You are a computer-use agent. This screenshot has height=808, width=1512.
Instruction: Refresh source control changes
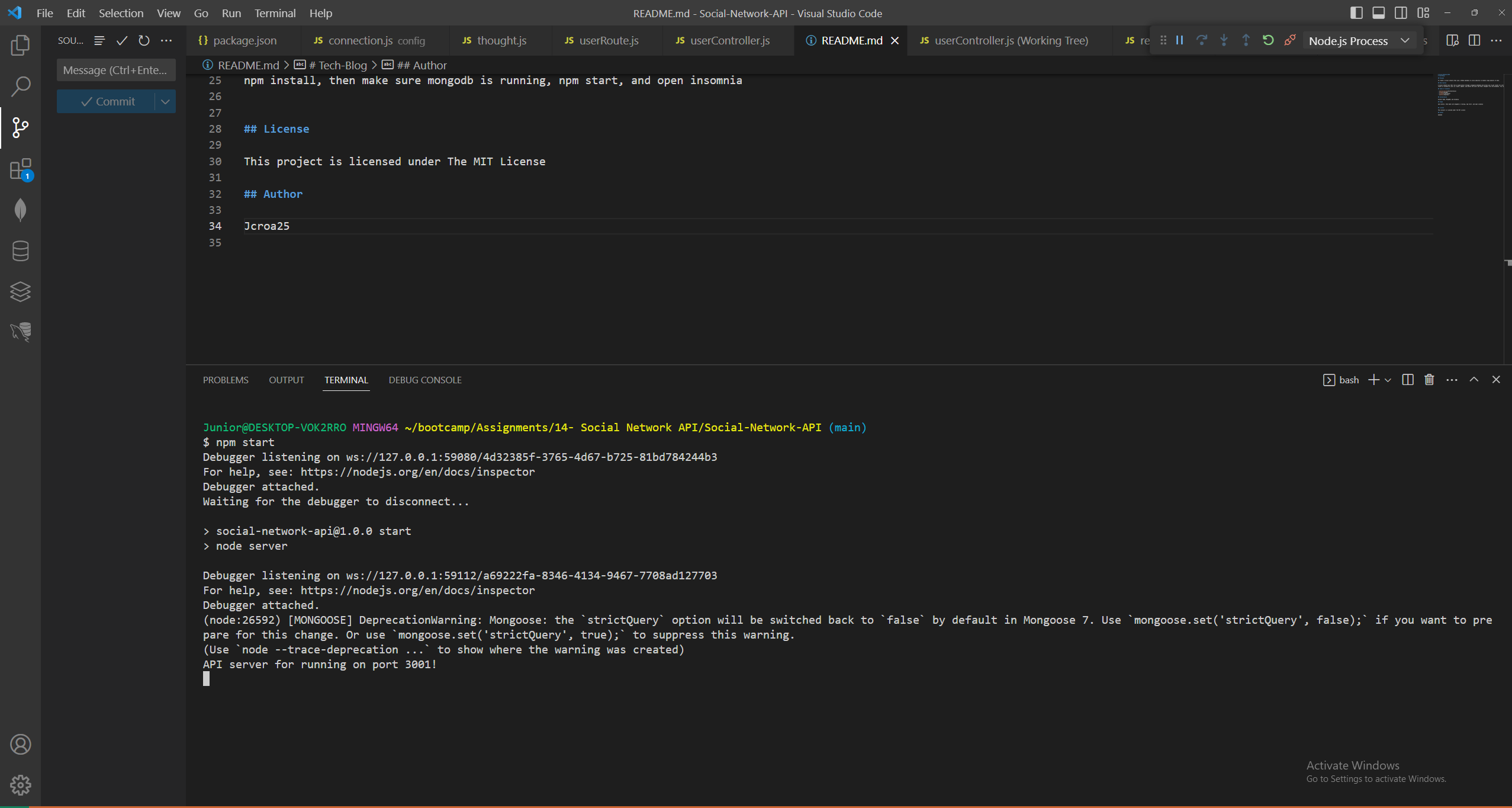tap(144, 40)
